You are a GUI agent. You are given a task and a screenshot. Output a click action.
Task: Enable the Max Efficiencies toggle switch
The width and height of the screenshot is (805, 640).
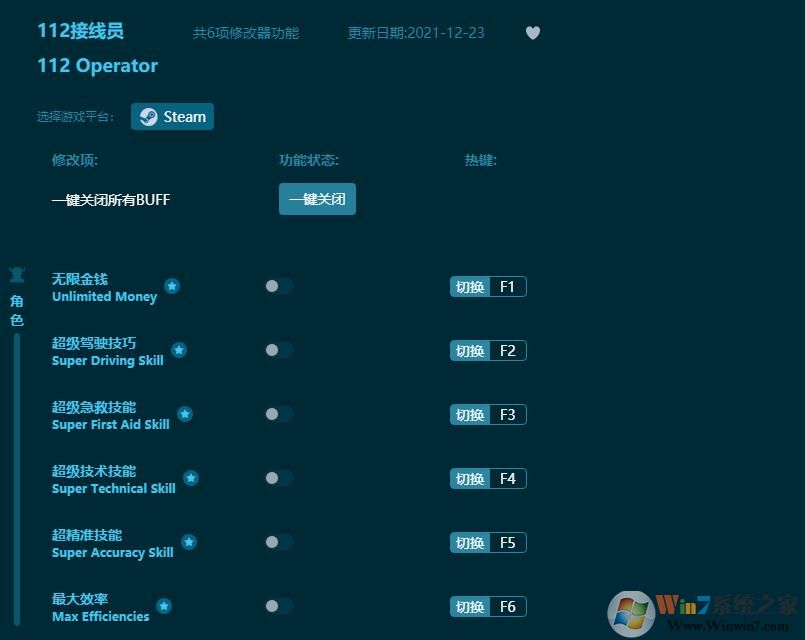[x=279, y=606]
